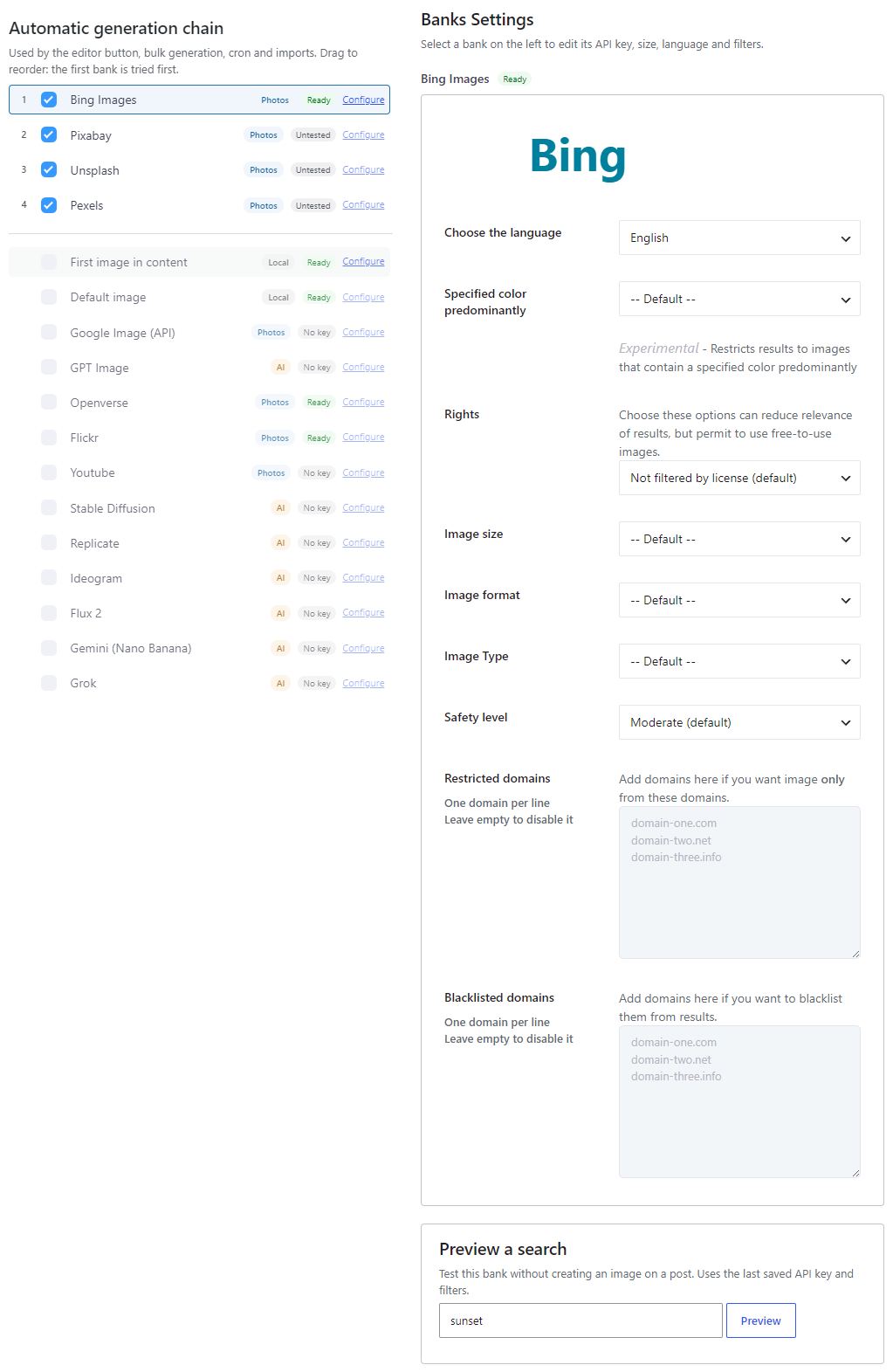Uncheck the Unsplash checkbox
Viewport: 893px width, 1372px height.
[49, 169]
